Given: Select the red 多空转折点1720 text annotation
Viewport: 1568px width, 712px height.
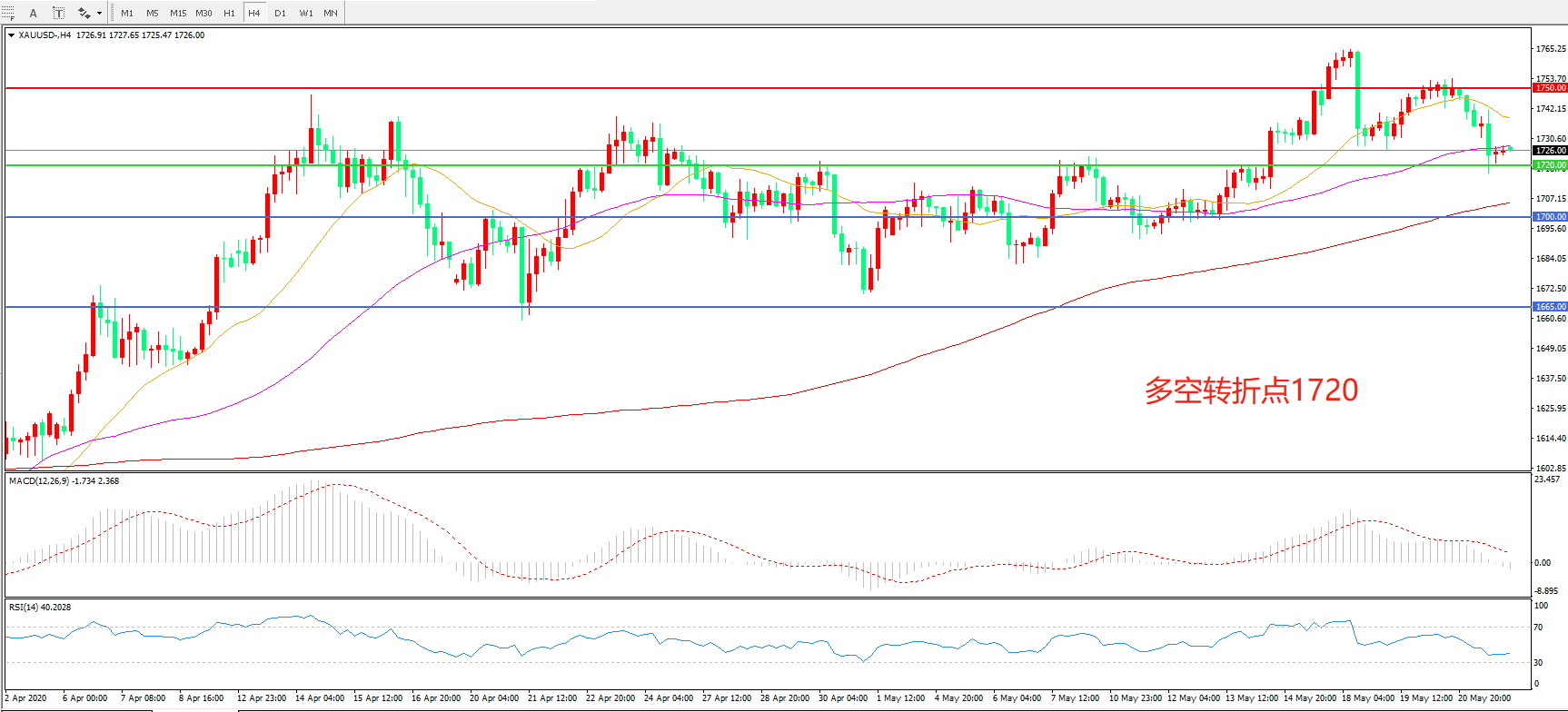Looking at the screenshot, I should point(1251,391).
